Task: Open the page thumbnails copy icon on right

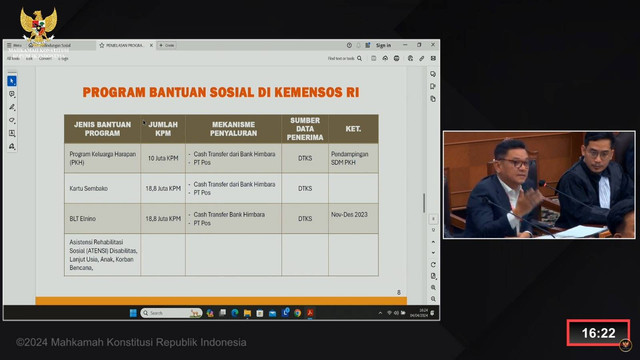Action: pyautogui.click(x=433, y=99)
